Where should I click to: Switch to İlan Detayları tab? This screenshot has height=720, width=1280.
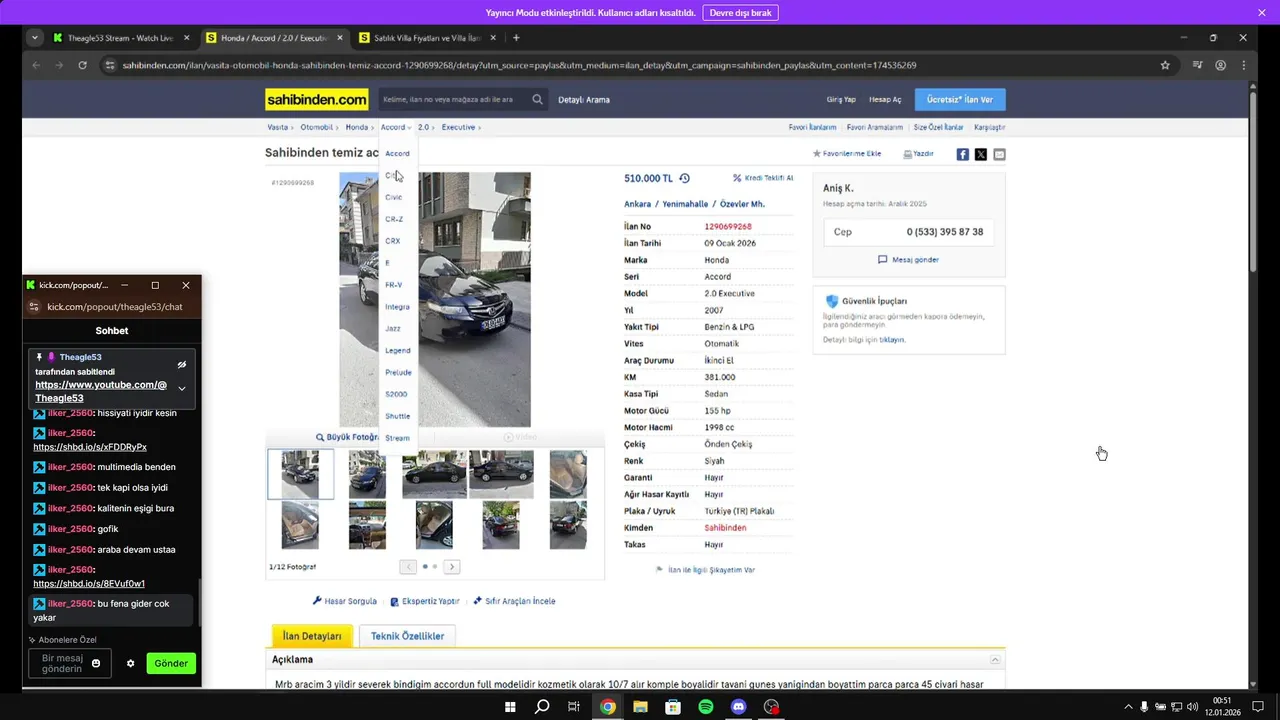311,636
